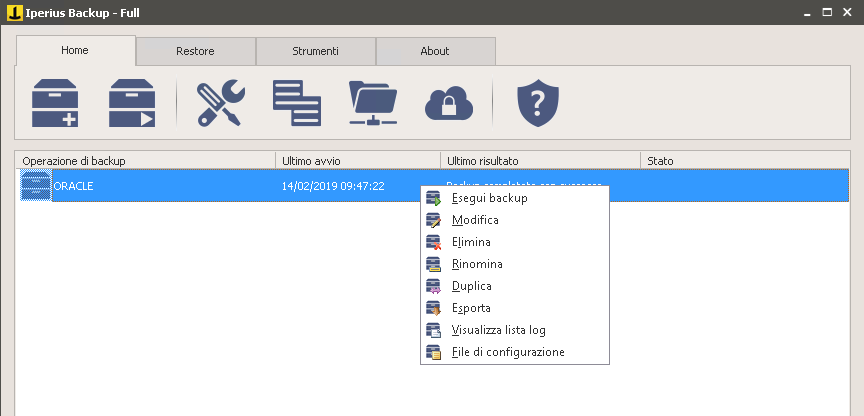Open the Strumenti tab

(x=316, y=51)
